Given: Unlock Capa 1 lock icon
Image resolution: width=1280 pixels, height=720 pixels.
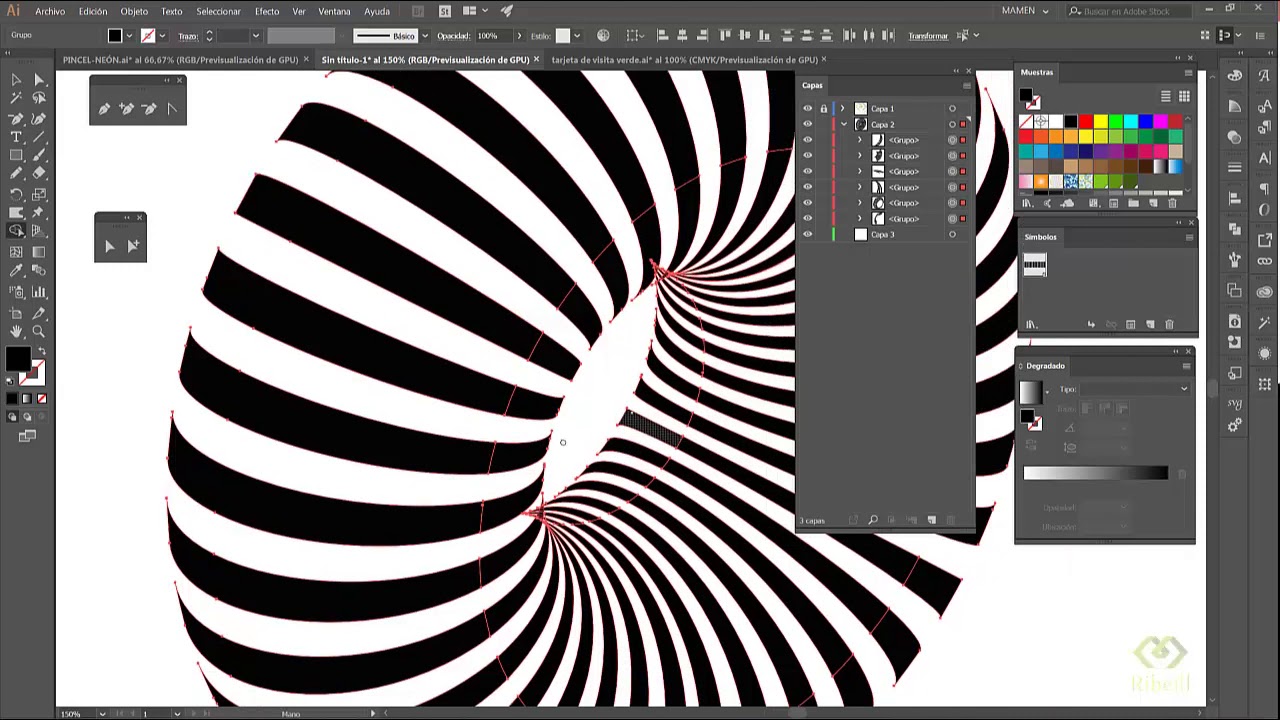Looking at the screenshot, I should pyautogui.click(x=824, y=109).
